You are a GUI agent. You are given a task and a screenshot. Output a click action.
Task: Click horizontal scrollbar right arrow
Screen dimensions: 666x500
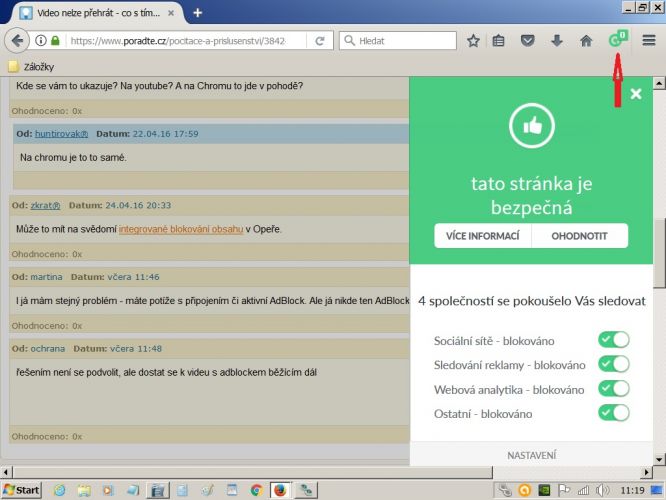pyautogui.click(x=646, y=472)
